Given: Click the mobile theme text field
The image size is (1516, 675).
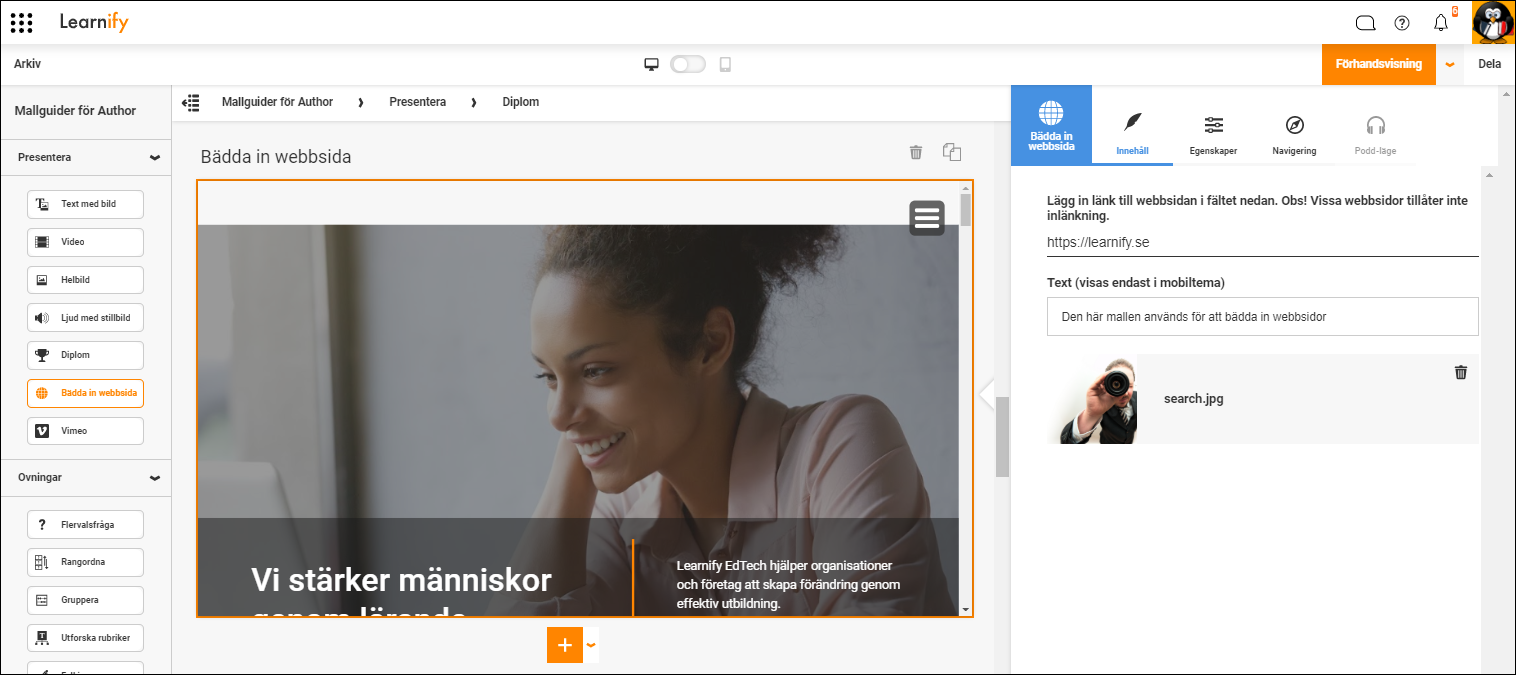Looking at the screenshot, I should tap(1262, 316).
